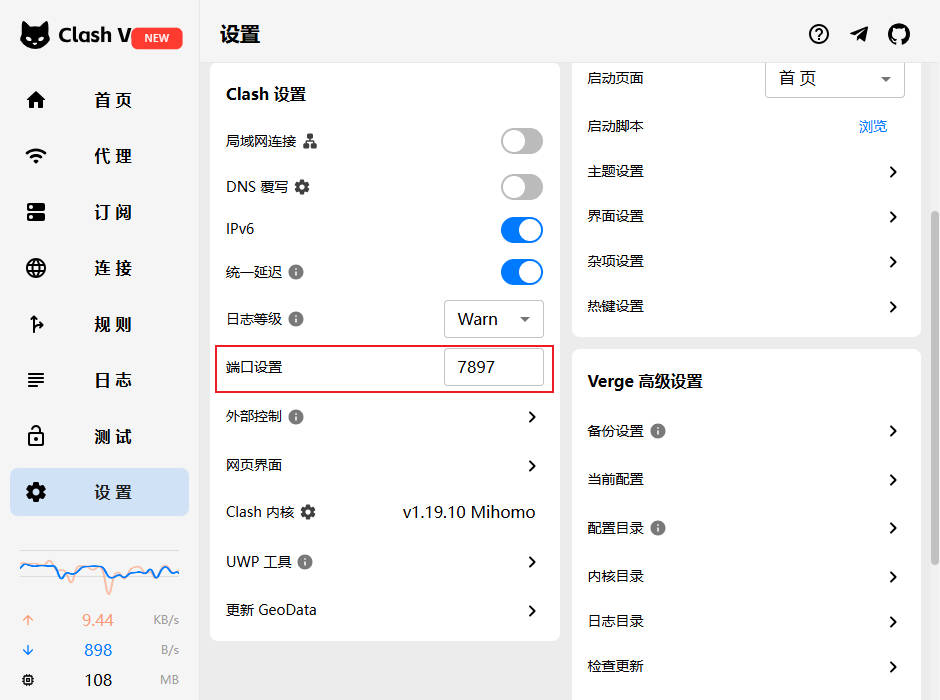Screen dimensions: 940x700
Task: Open the 订阅 subscription icon
Action: 35,212
